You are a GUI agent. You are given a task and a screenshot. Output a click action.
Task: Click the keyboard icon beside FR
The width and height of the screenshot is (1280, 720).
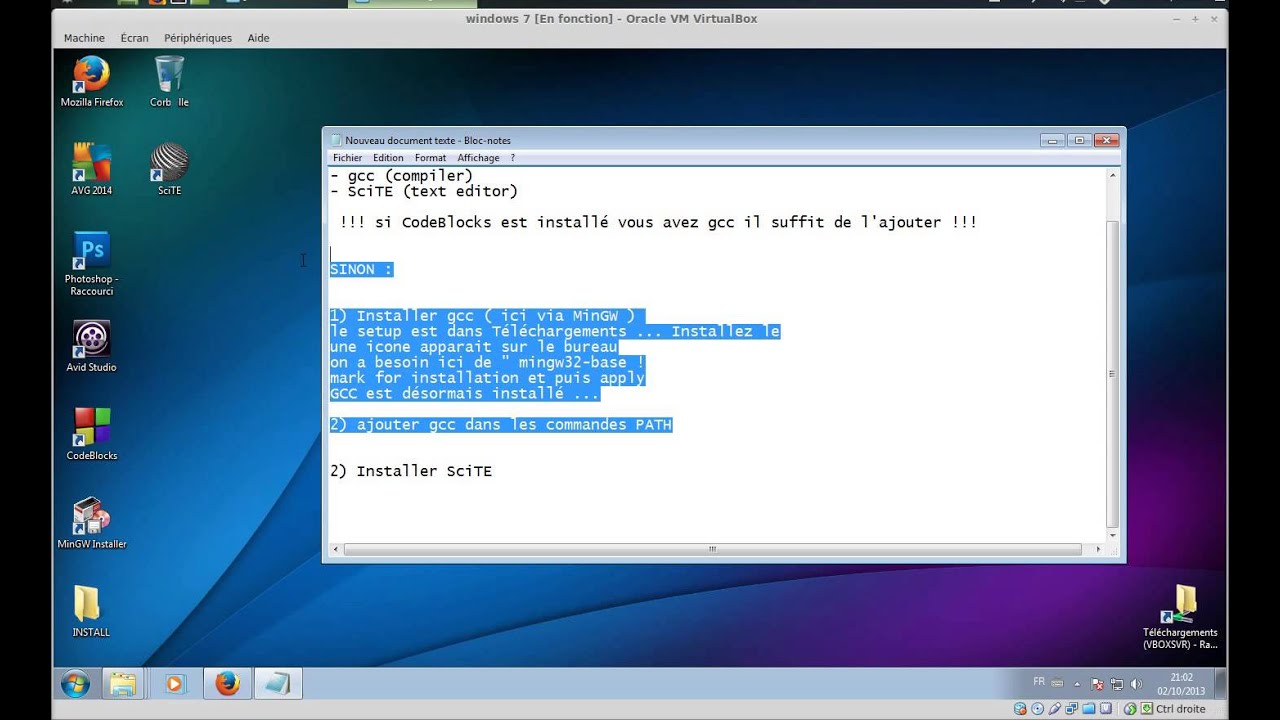pos(1058,684)
